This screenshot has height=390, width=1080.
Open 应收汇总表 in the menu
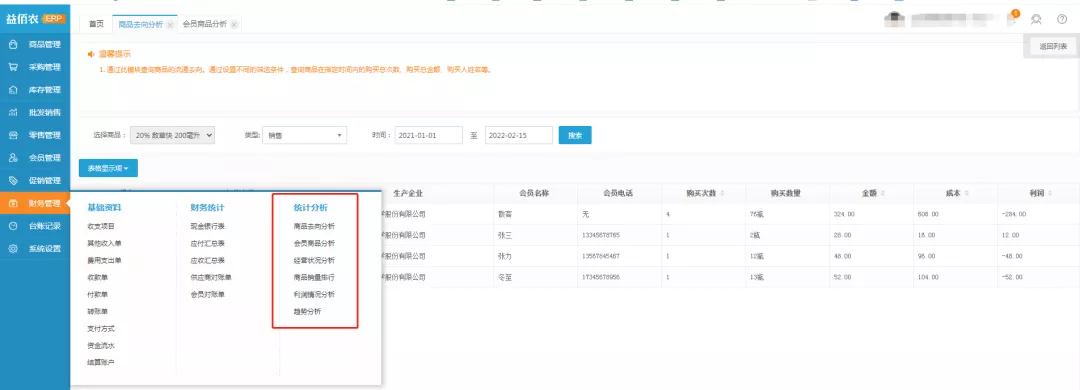point(208,260)
